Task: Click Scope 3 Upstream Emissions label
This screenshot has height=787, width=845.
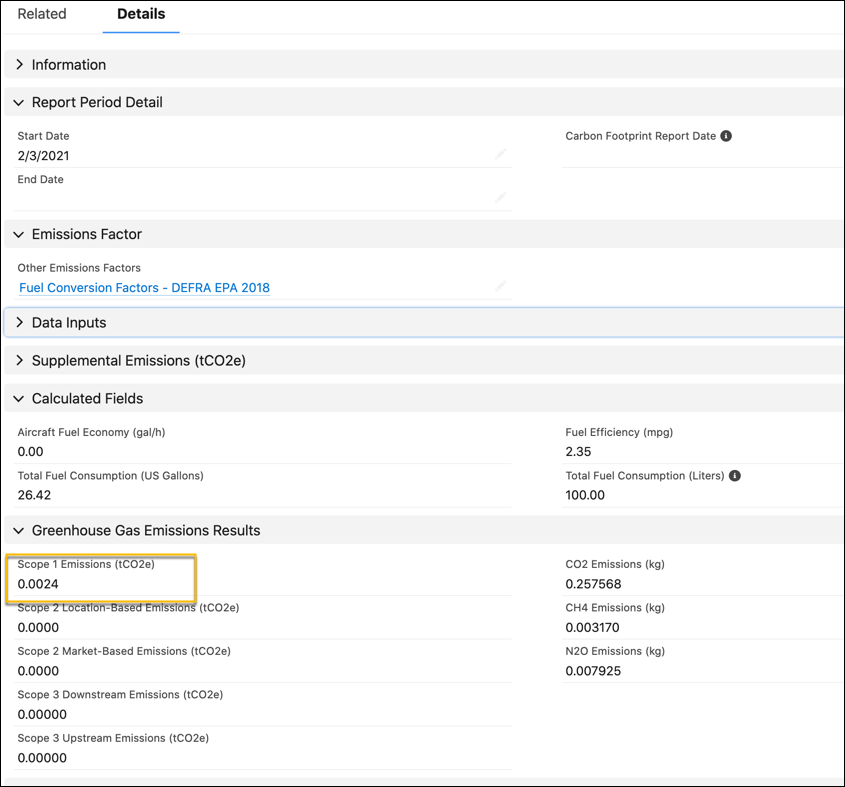Action: click(x=113, y=738)
